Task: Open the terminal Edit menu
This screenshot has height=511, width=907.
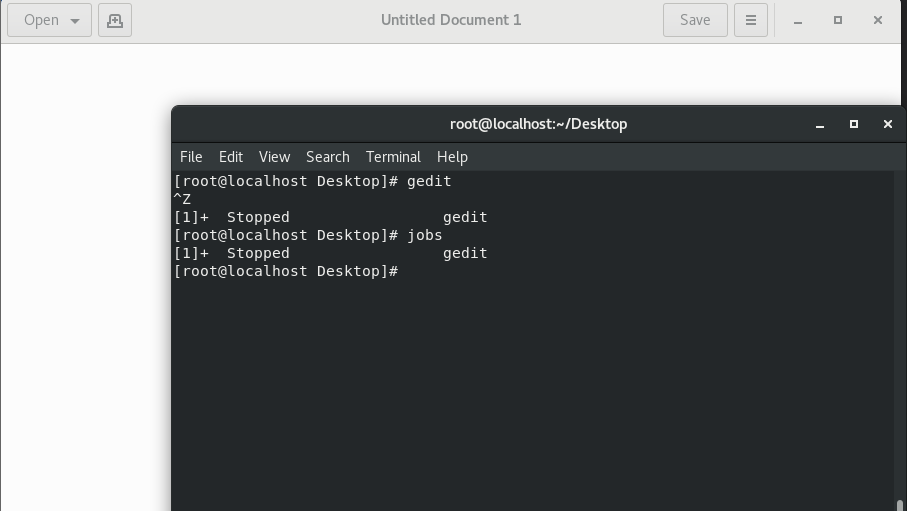Action: click(231, 157)
